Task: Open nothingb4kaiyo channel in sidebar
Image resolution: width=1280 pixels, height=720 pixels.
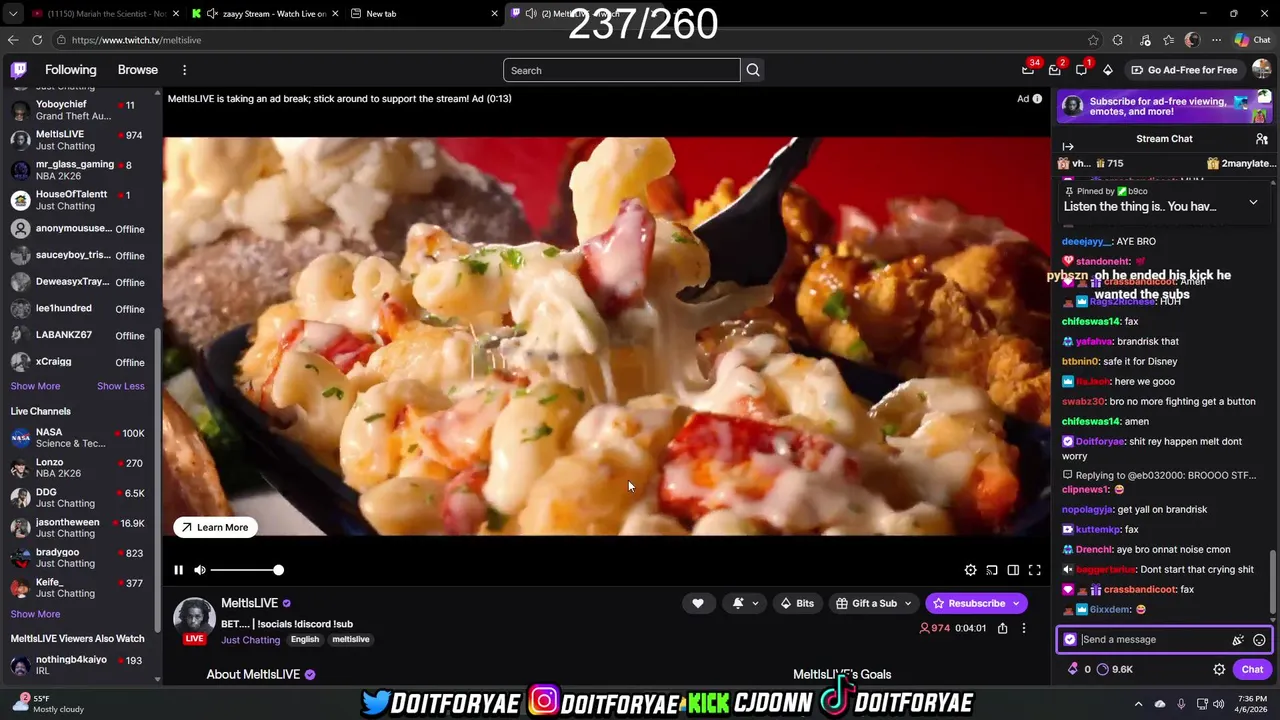Action: [78, 666]
